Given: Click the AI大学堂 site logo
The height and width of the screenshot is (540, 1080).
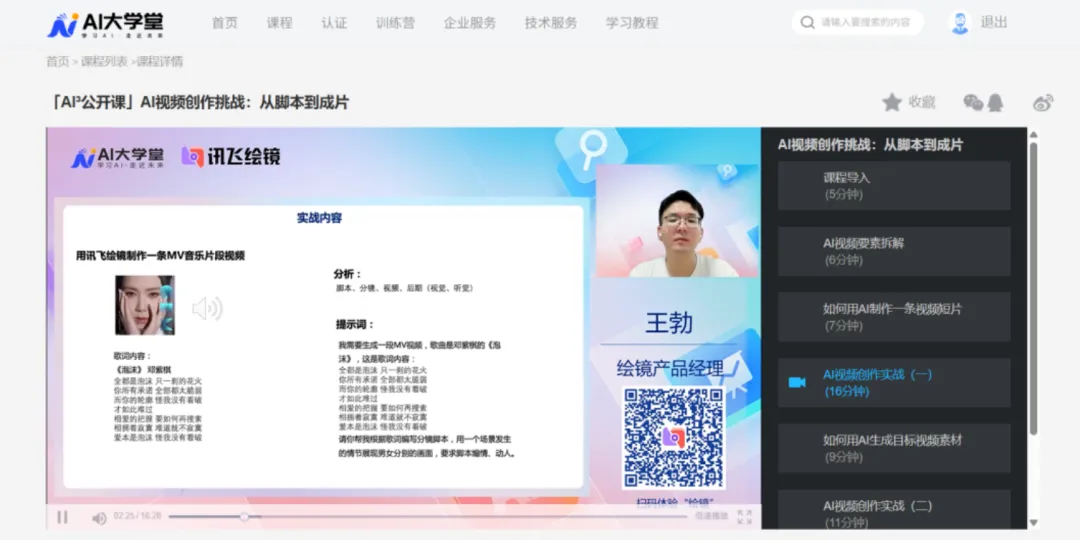Looking at the screenshot, I should [x=105, y=25].
